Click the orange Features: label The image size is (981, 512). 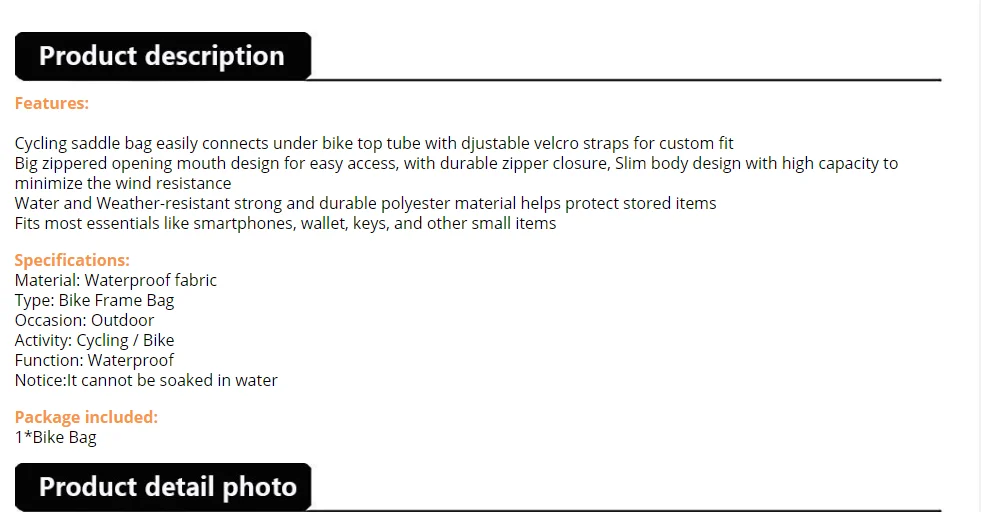[x=51, y=103]
